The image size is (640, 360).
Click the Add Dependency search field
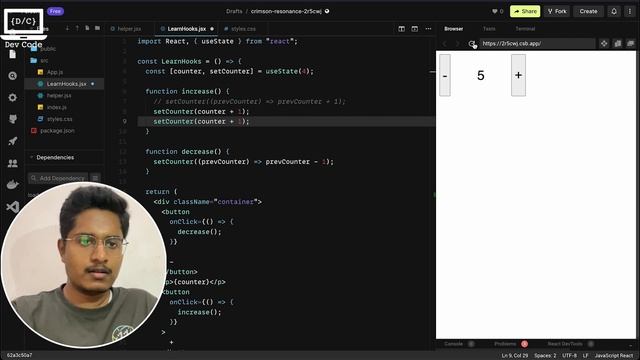point(58,178)
